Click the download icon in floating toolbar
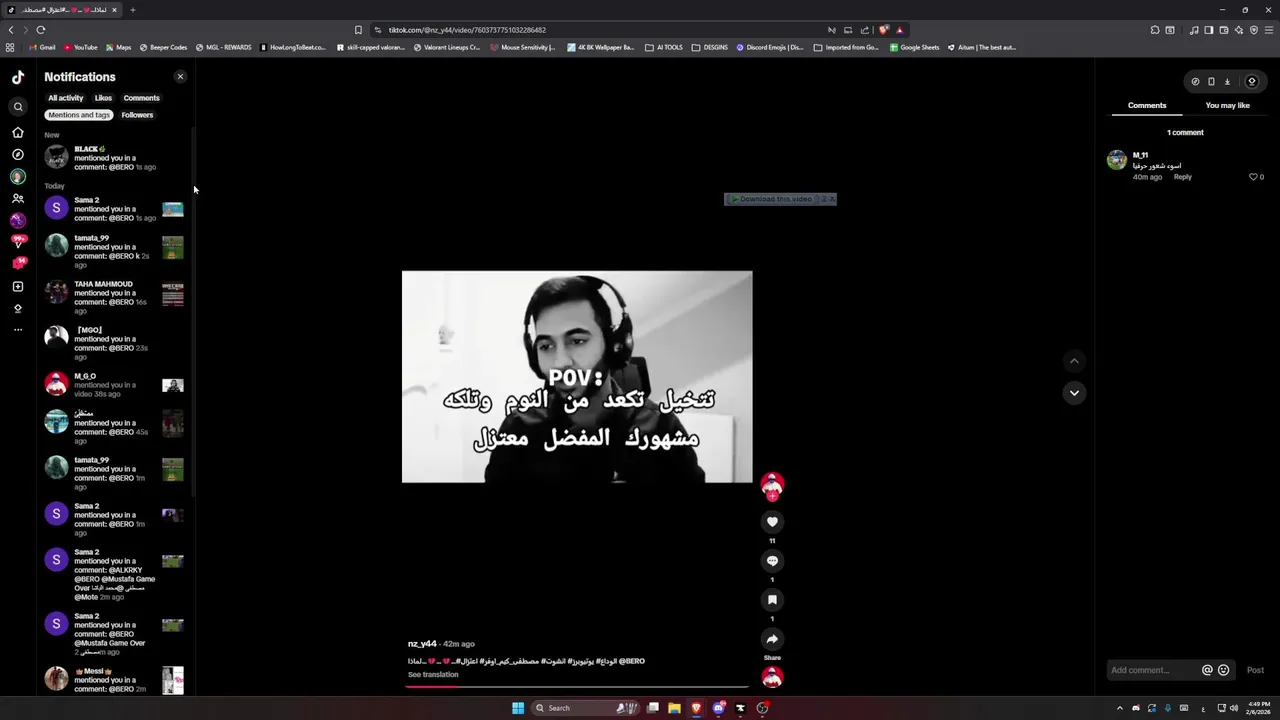The width and height of the screenshot is (1280, 720). [x=1227, y=82]
